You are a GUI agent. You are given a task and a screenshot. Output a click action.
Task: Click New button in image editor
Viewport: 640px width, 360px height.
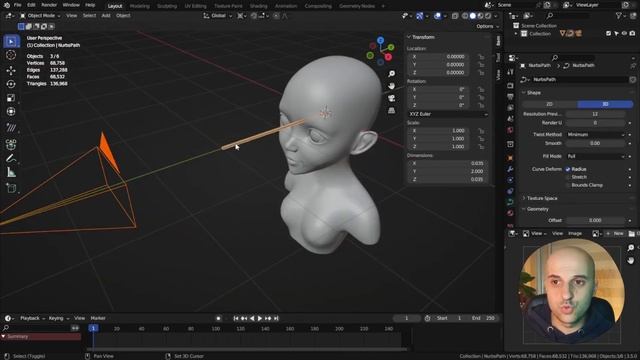616,233
